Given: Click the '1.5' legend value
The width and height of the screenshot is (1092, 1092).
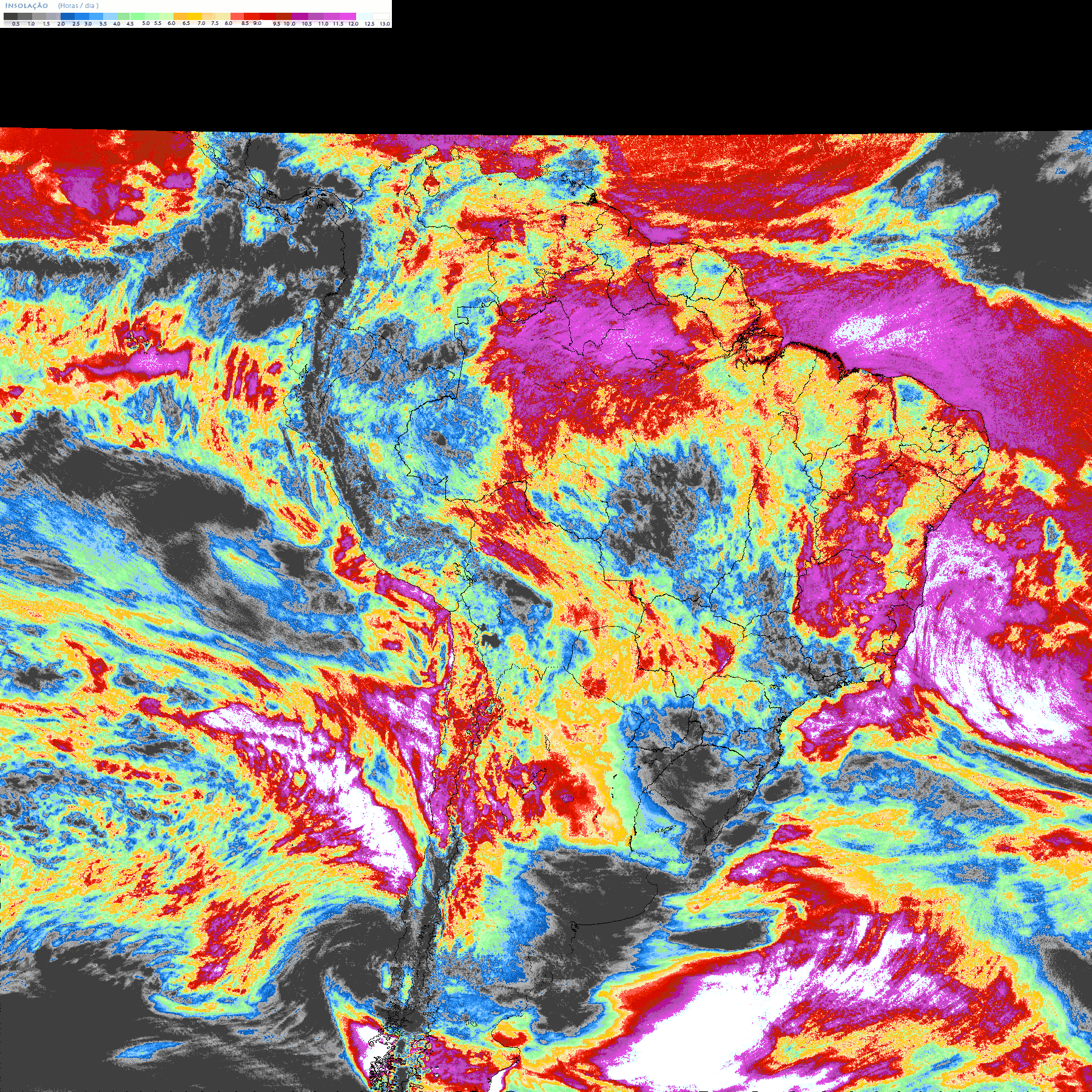Looking at the screenshot, I should (x=46, y=24).
